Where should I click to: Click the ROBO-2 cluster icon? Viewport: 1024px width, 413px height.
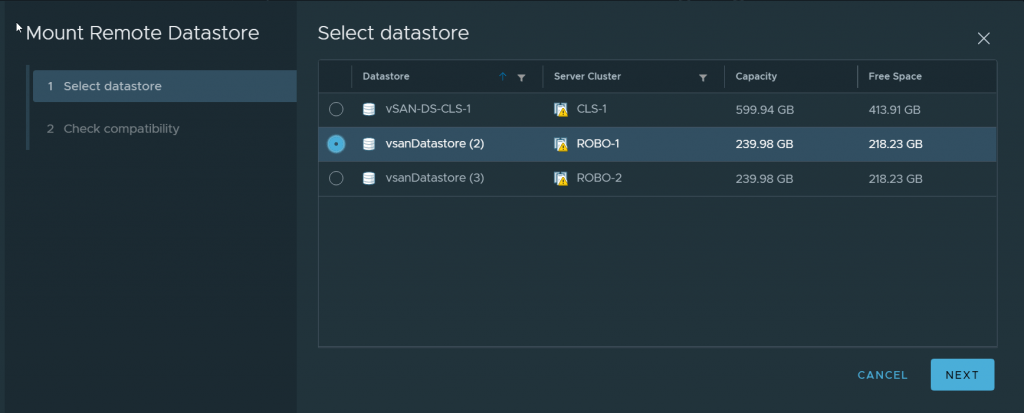[x=561, y=178]
